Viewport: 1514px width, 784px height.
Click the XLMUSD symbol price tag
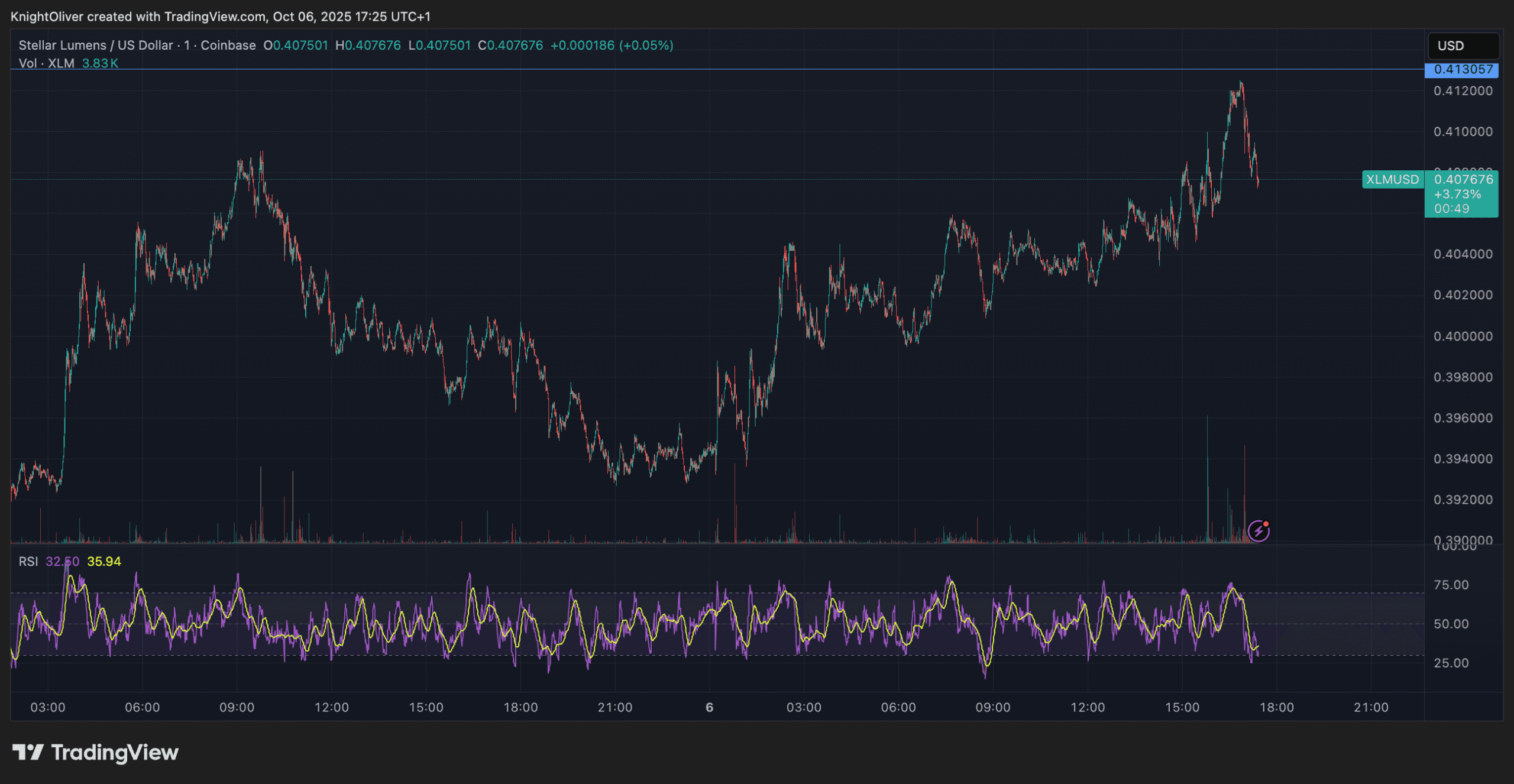(1392, 179)
